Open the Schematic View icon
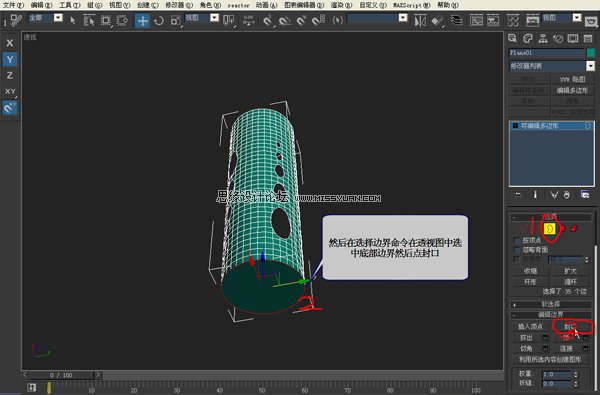The width and height of the screenshot is (600, 395). click(x=493, y=21)
